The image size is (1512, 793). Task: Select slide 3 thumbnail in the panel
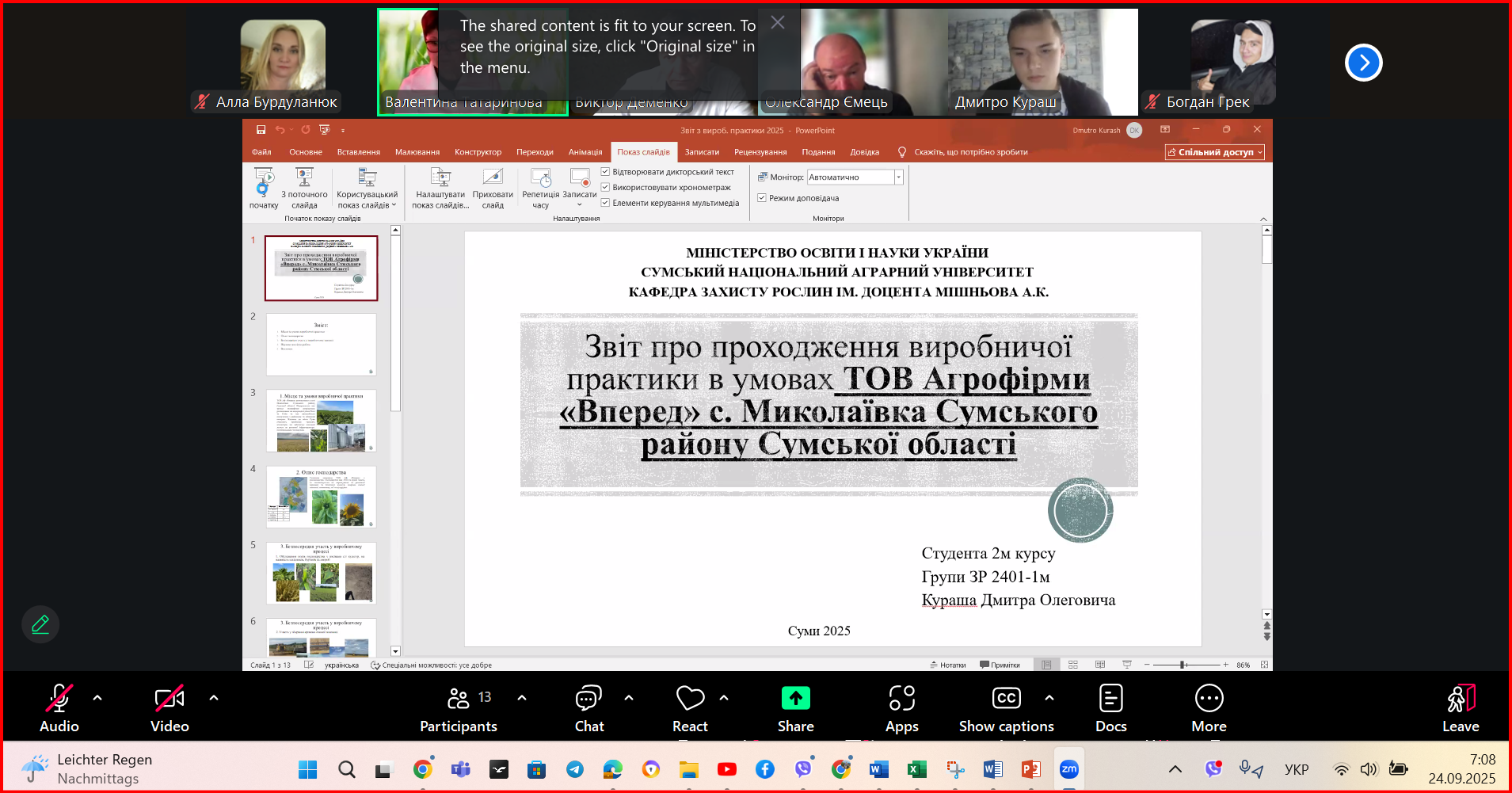click(x=322, y=421)
